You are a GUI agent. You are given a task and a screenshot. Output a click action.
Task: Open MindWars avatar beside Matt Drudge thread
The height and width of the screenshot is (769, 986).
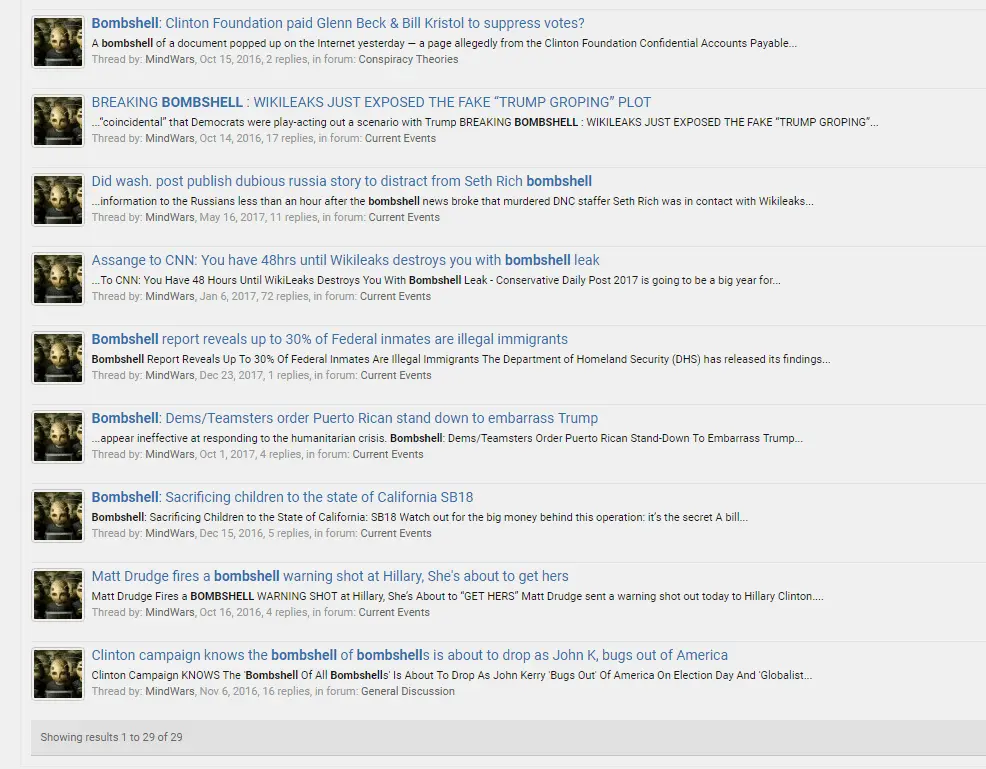[x=58, y=595]
